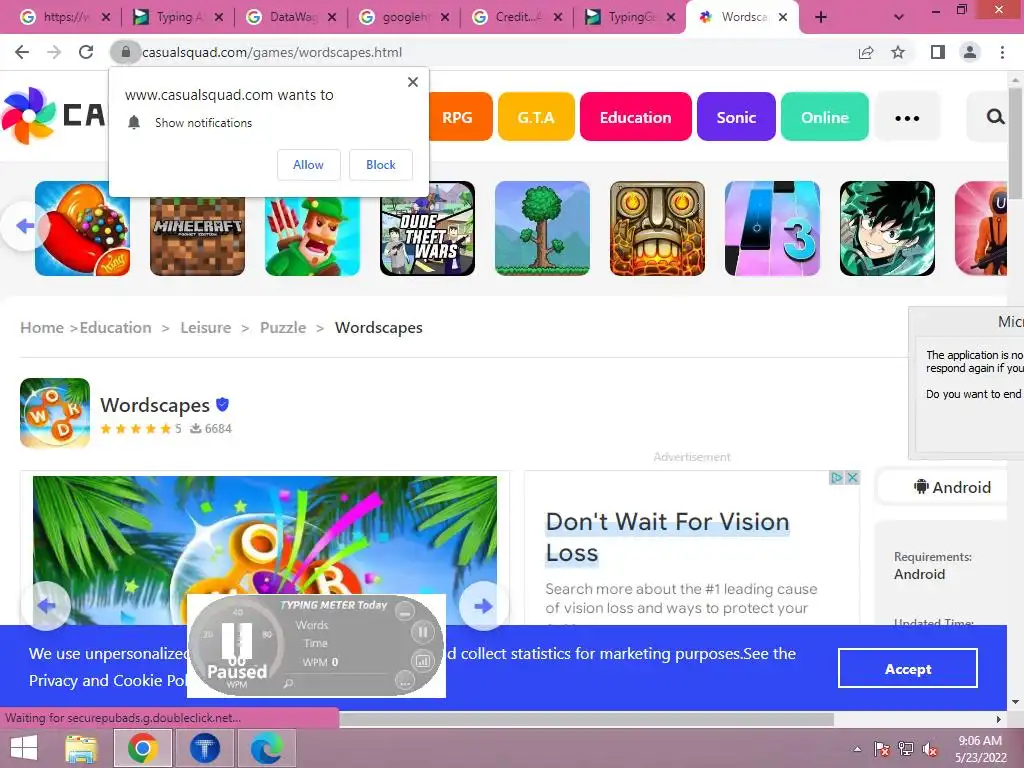Open the Education category
Viewport: 1024px width, 768px height.
click(635, 117)
